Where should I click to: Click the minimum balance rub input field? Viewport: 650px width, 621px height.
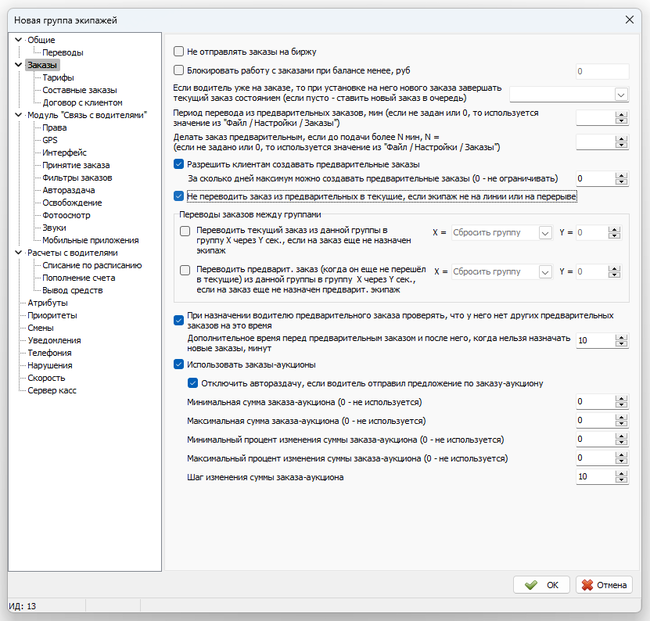coord(602,72)
